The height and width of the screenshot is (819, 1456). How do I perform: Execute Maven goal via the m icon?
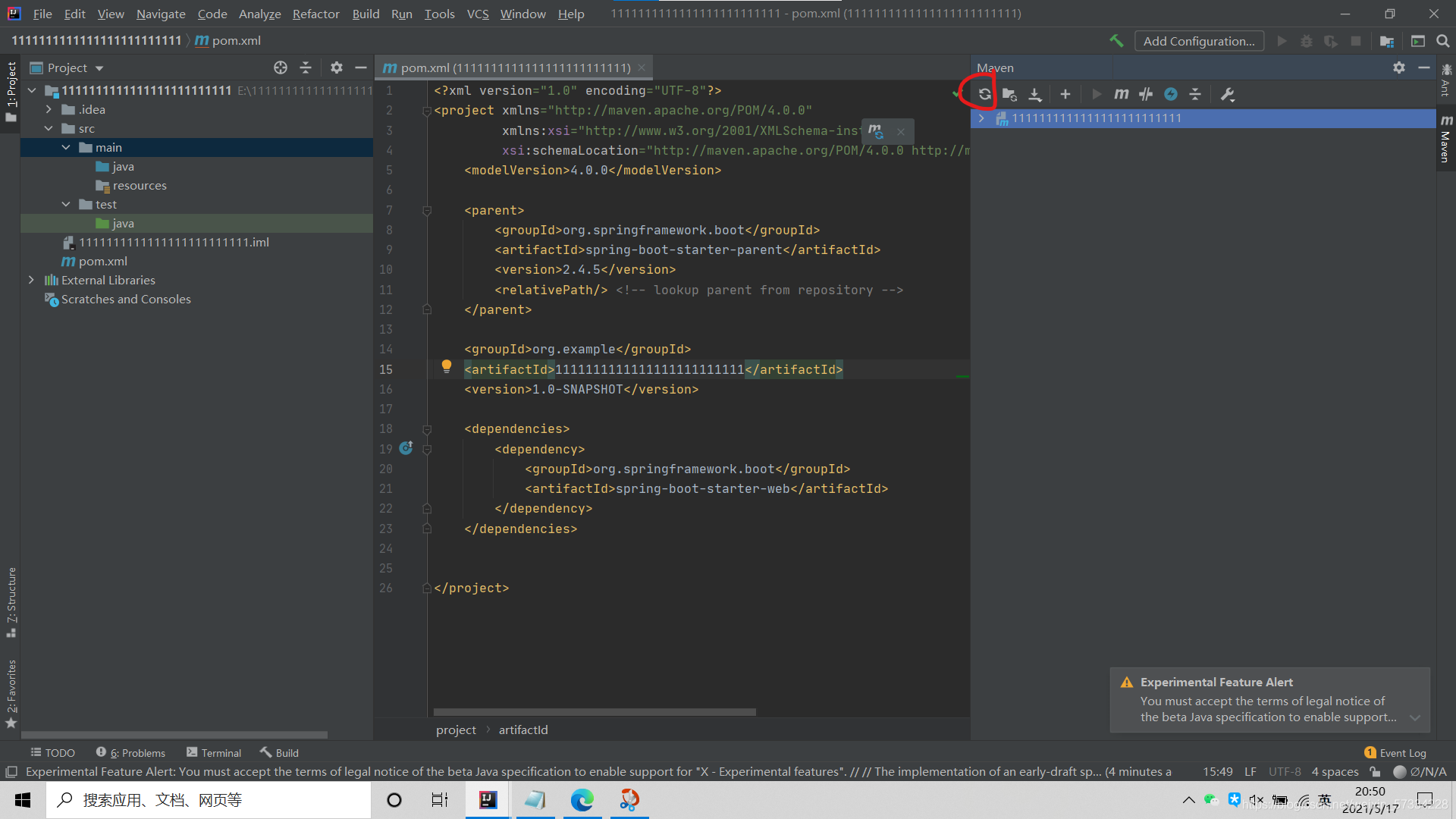pos(1121,94)
